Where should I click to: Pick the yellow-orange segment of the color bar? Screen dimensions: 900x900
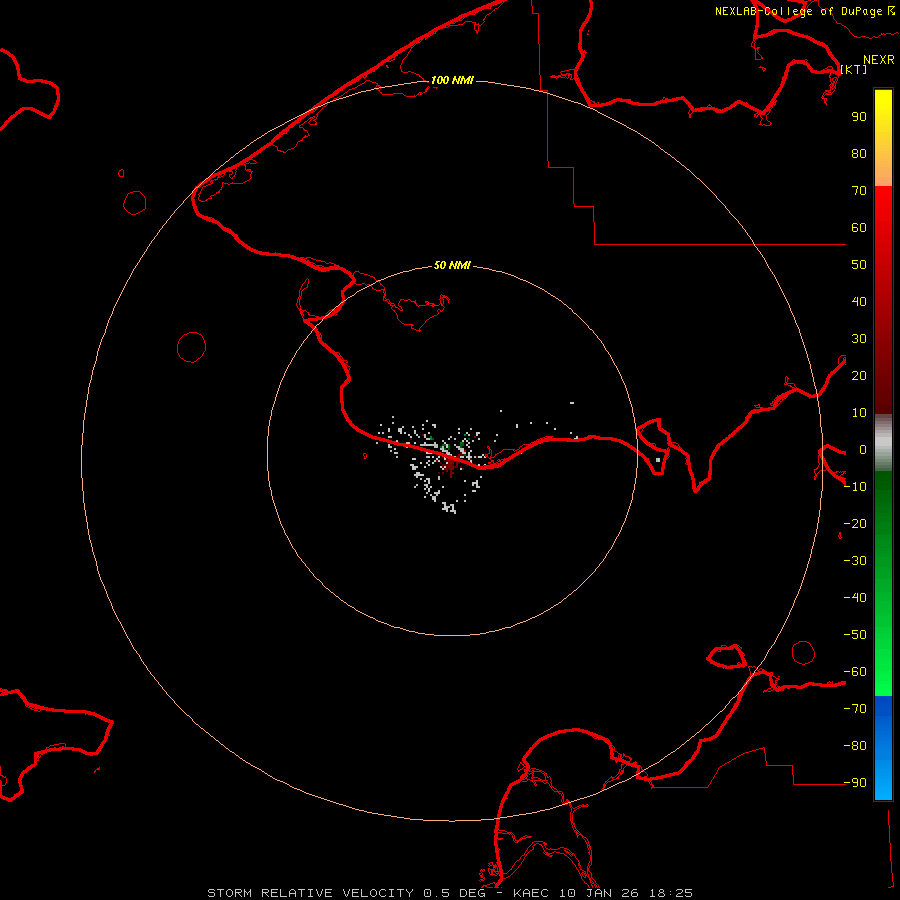883,138
